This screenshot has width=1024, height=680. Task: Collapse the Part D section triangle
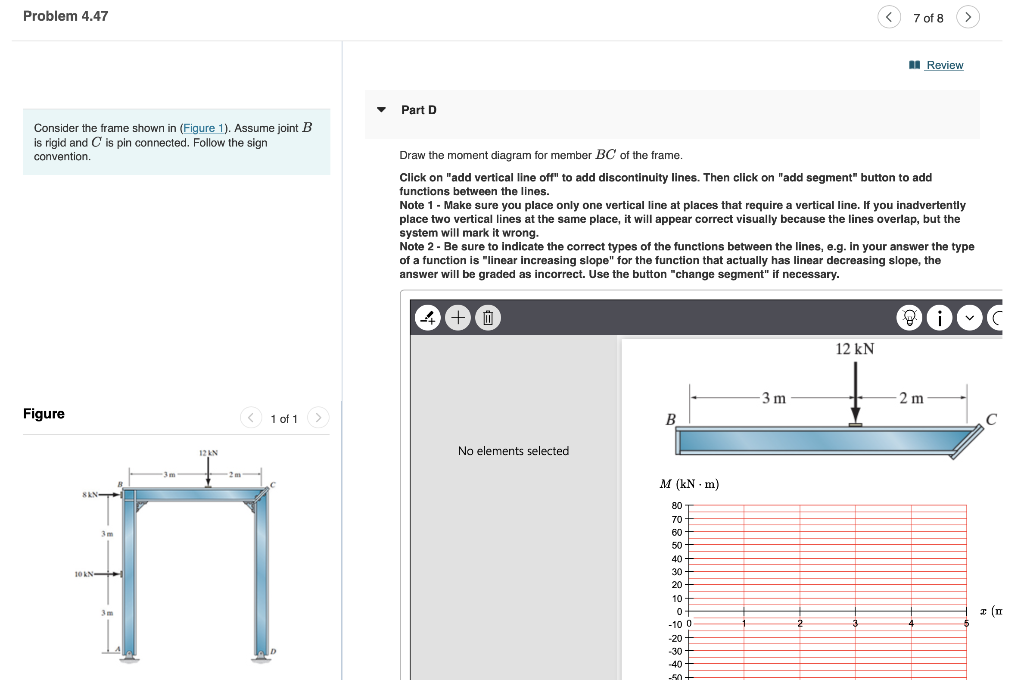[381, 110]
